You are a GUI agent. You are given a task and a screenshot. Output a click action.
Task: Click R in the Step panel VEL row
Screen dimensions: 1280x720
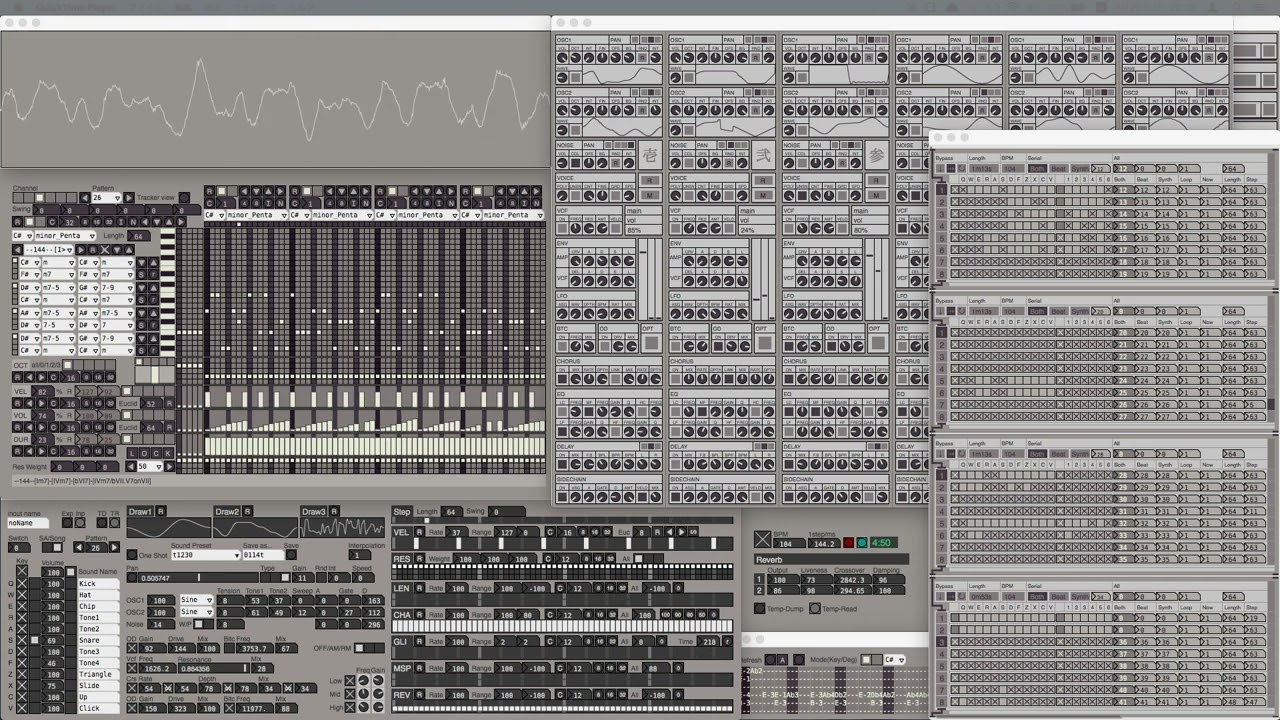420,533
